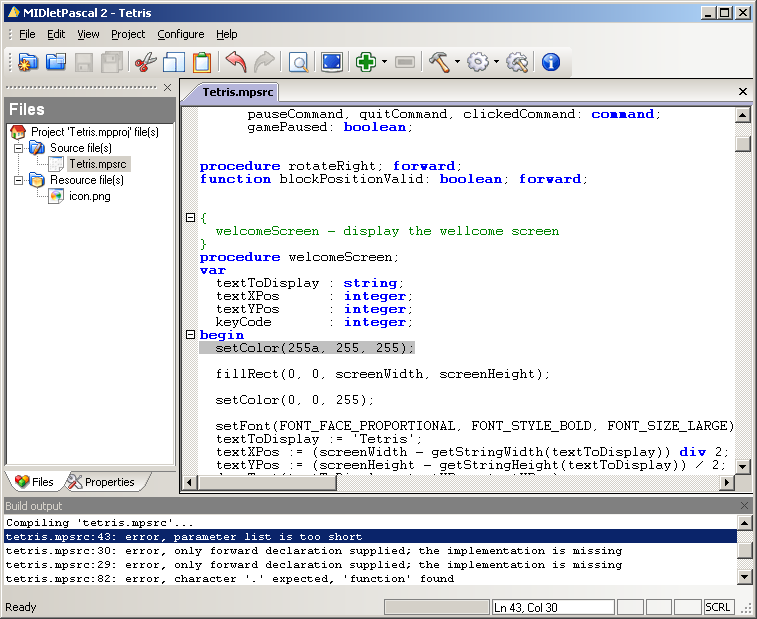The height and width of the screenshot is (619, 757).
Task: Toggle full screen editor view icon
Action: point(331,62)
